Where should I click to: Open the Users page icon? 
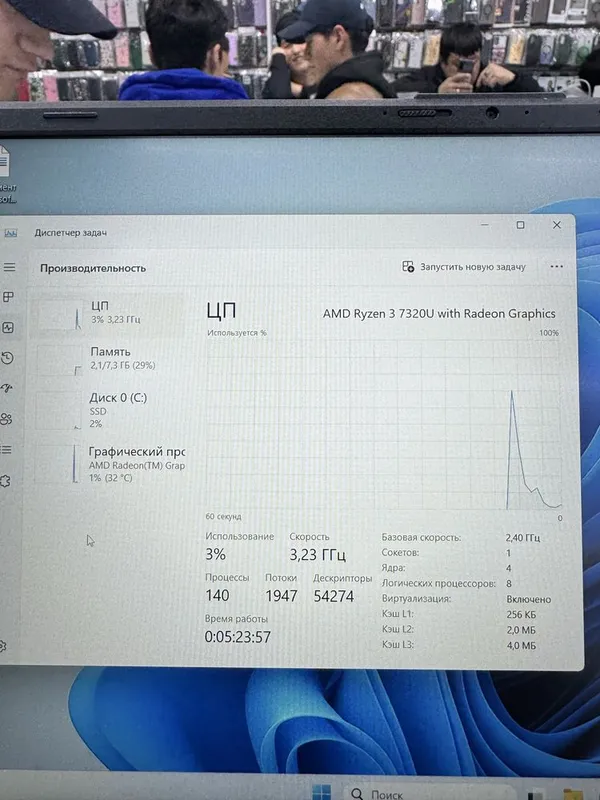point(6,419)
